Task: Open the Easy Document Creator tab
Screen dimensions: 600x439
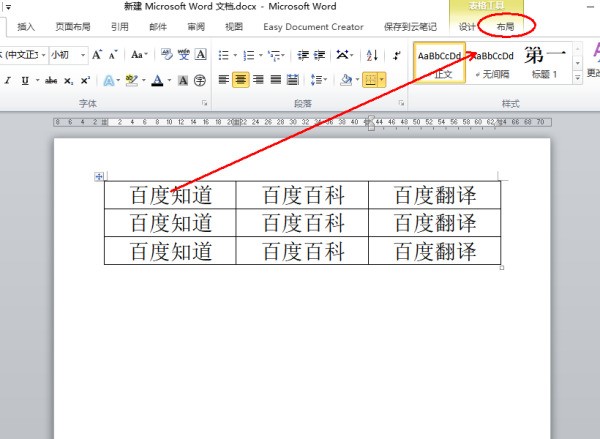Action: (x=313, y=27)
